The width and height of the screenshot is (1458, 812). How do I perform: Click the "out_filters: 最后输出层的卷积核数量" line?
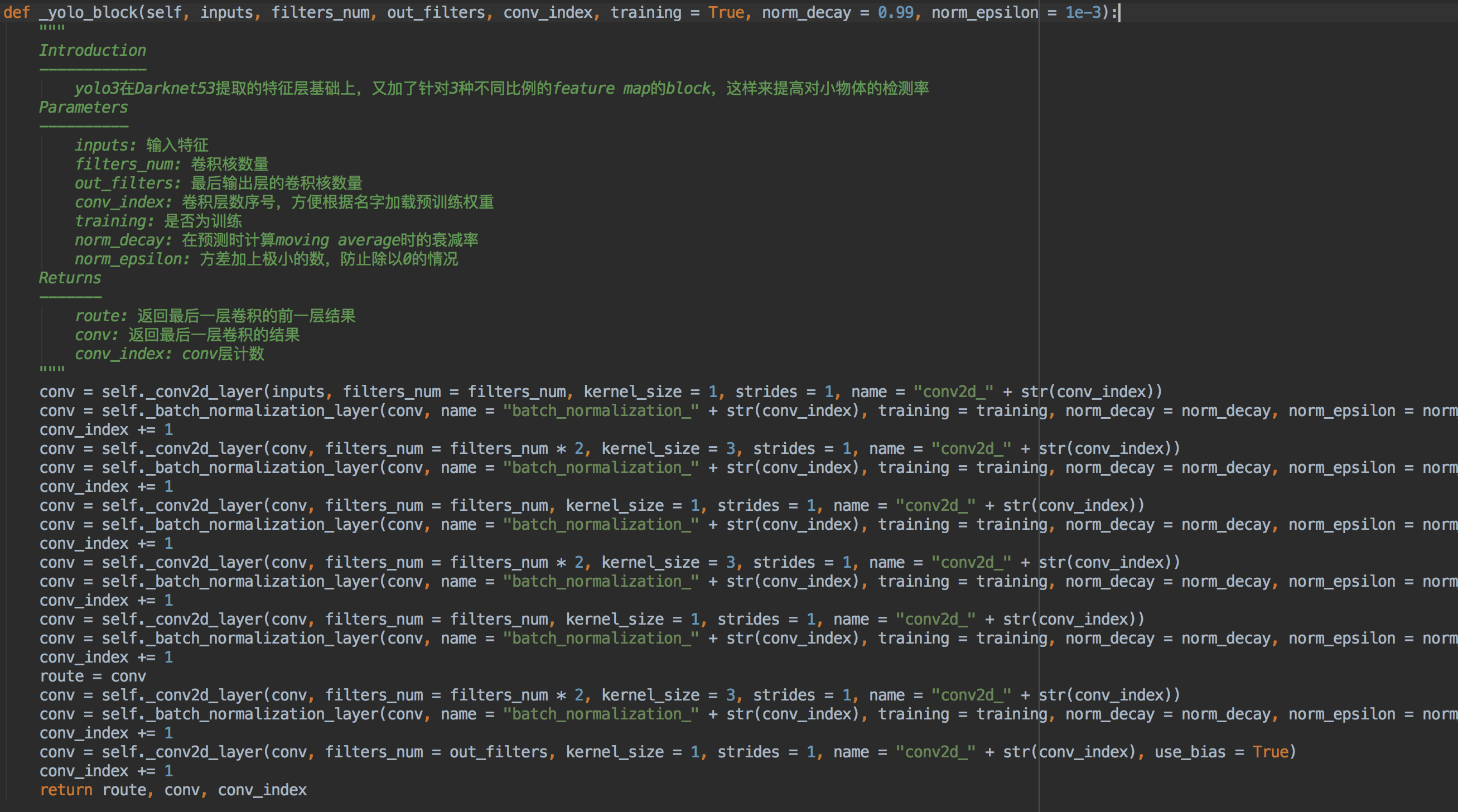[x=219, y=183]
